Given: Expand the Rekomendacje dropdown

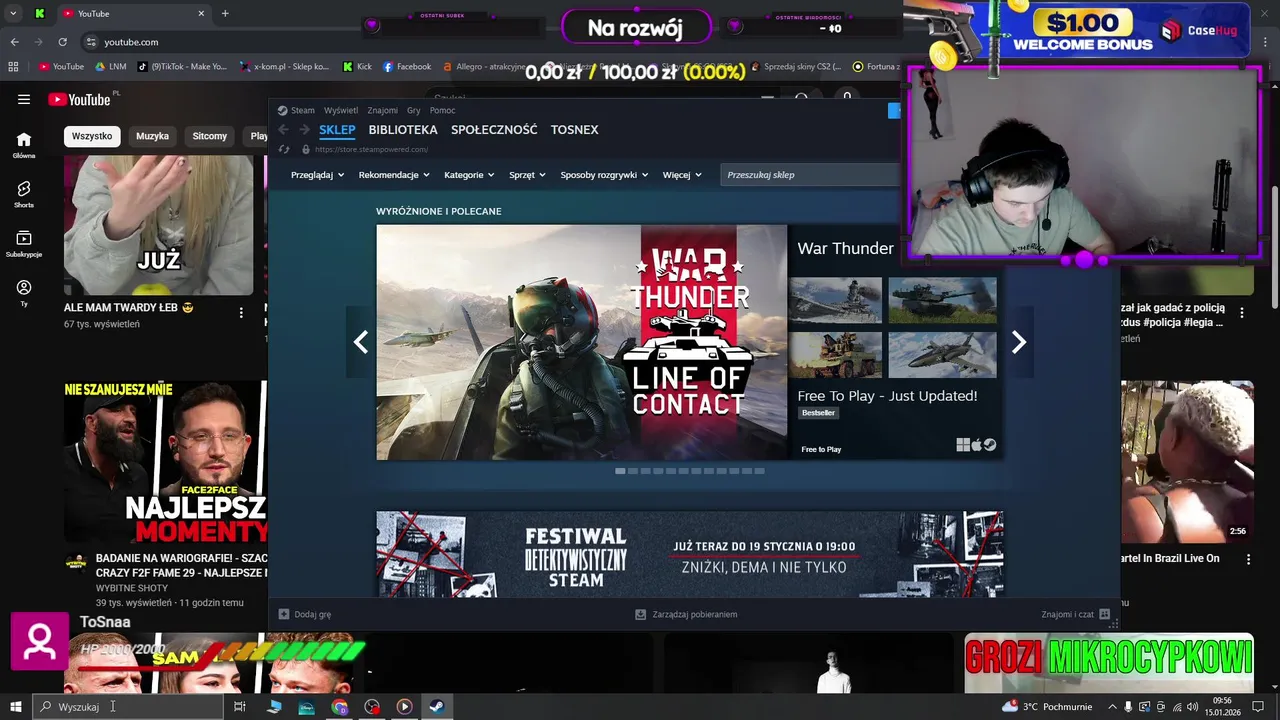Looking at the screenshot, I should [394, 175].
